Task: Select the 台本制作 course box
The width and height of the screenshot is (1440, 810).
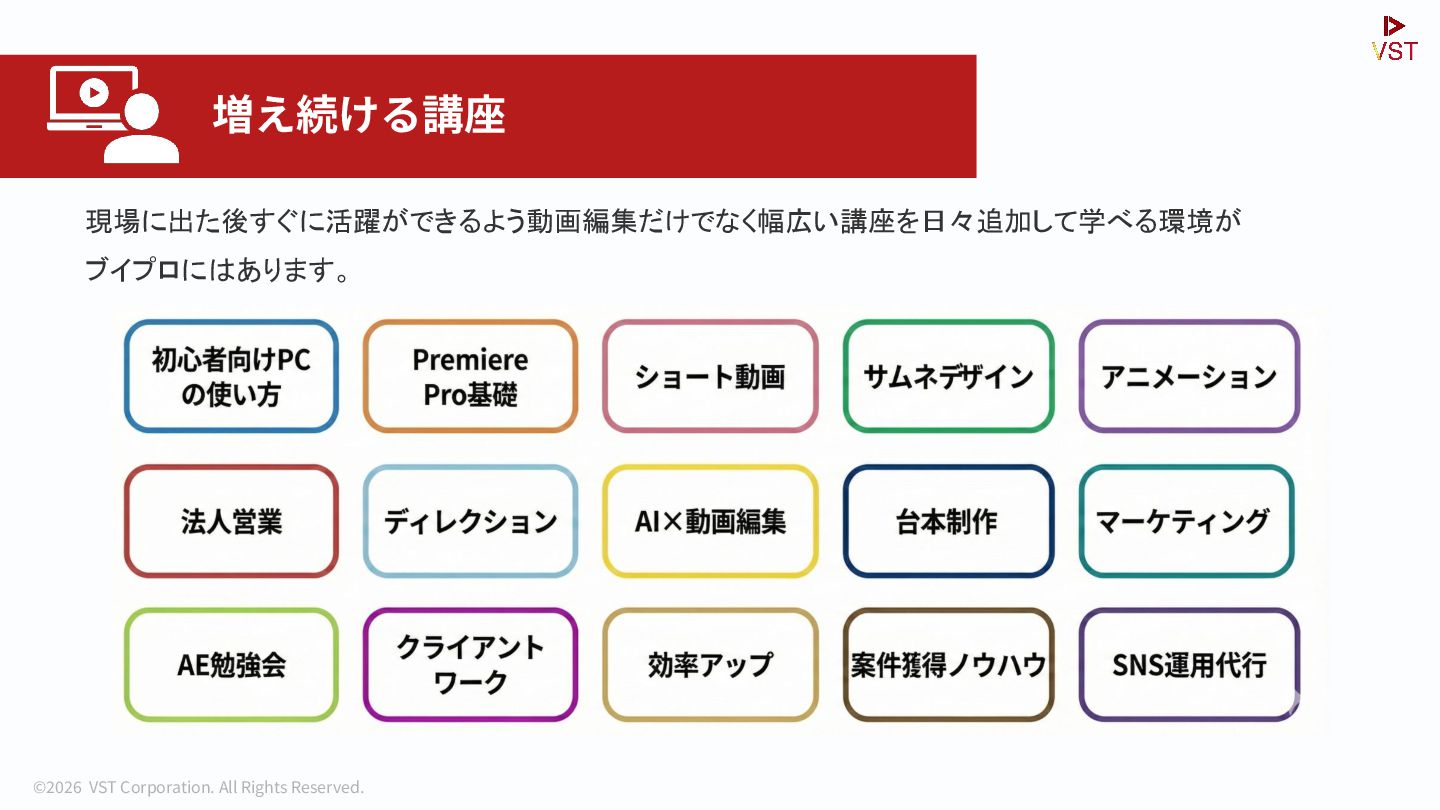Action: [948, 521]
